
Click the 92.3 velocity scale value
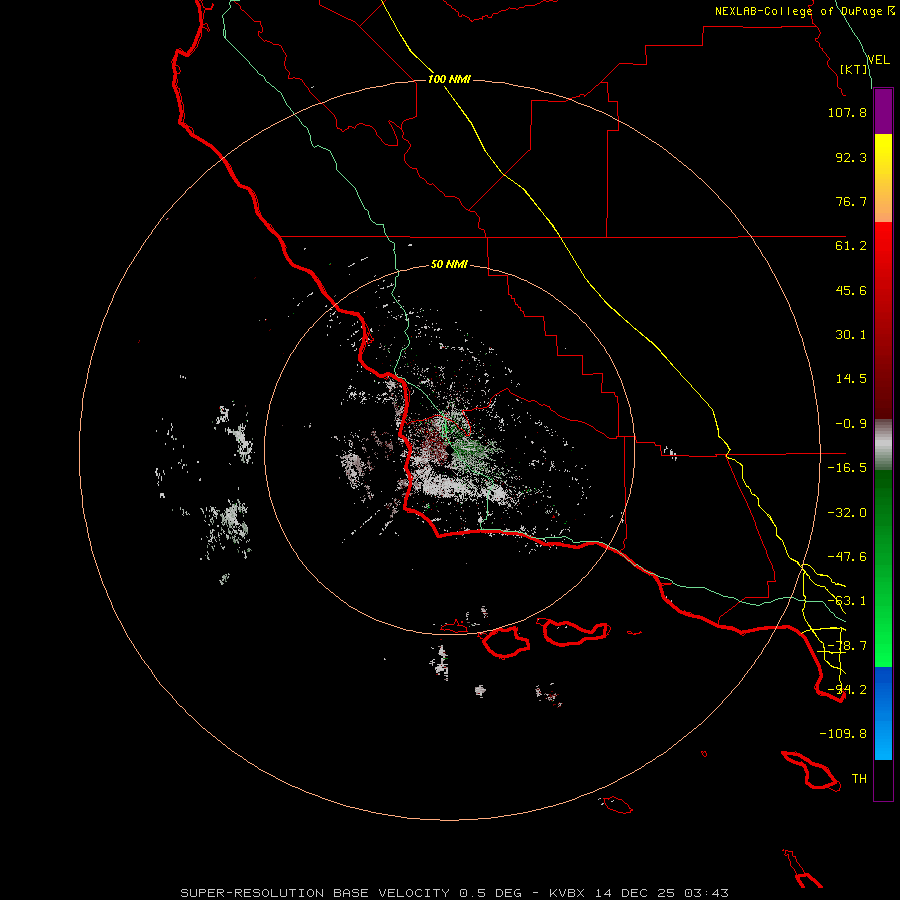tap(851, 157)
